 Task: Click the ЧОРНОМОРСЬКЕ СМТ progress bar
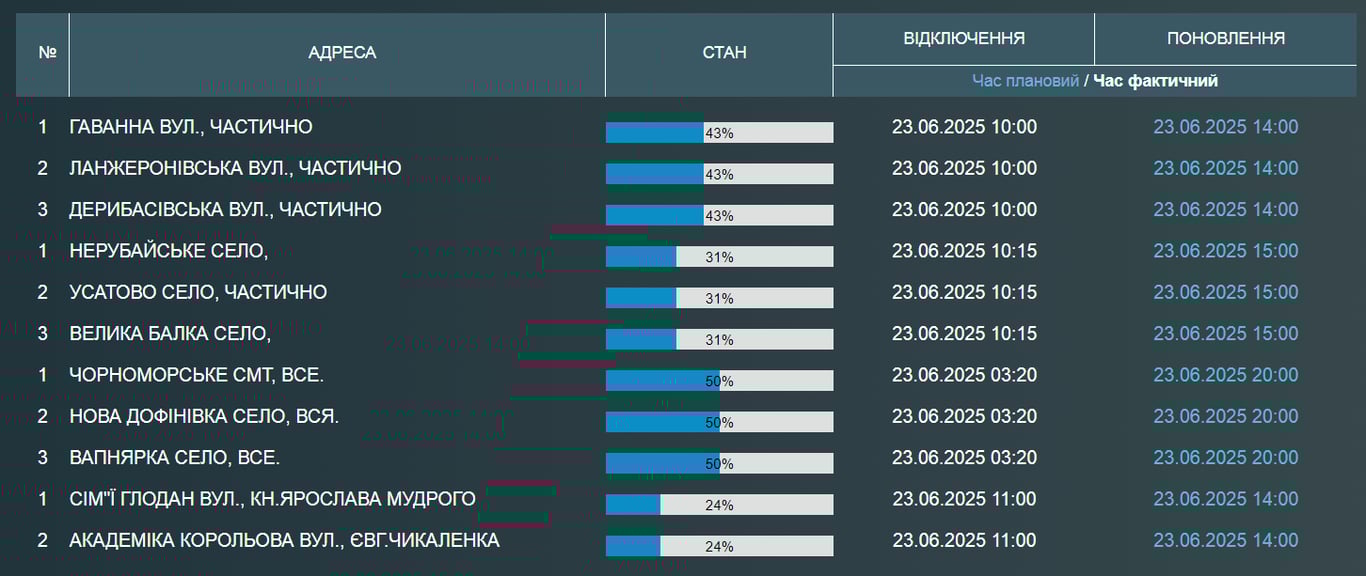tap(719, 381)
